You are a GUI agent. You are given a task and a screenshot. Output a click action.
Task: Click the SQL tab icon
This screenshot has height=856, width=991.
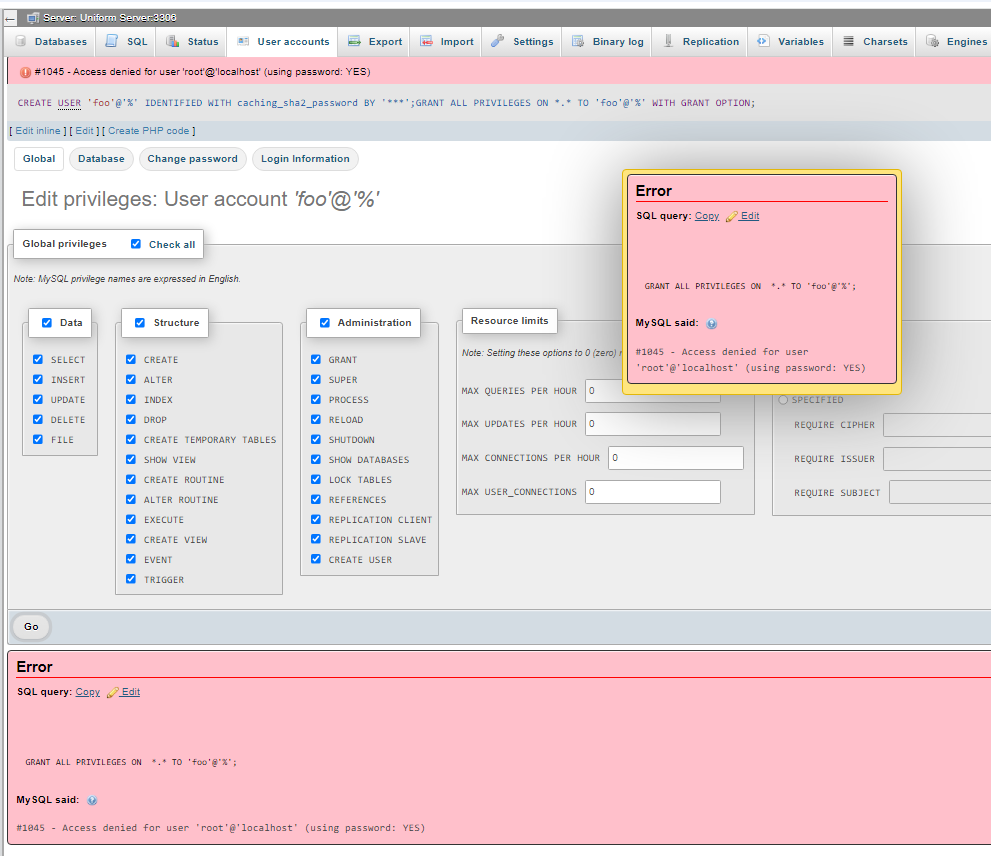pyautogui.click(x=112, y=41)
